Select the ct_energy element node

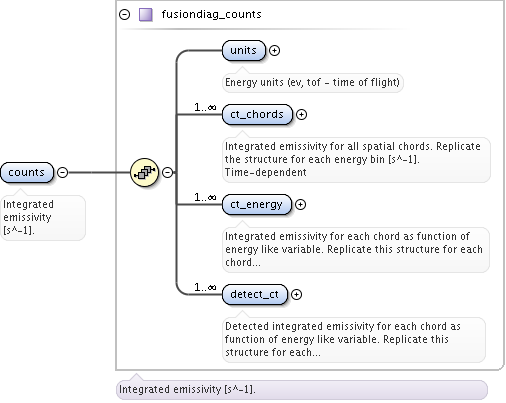click(x=257, y=205)
